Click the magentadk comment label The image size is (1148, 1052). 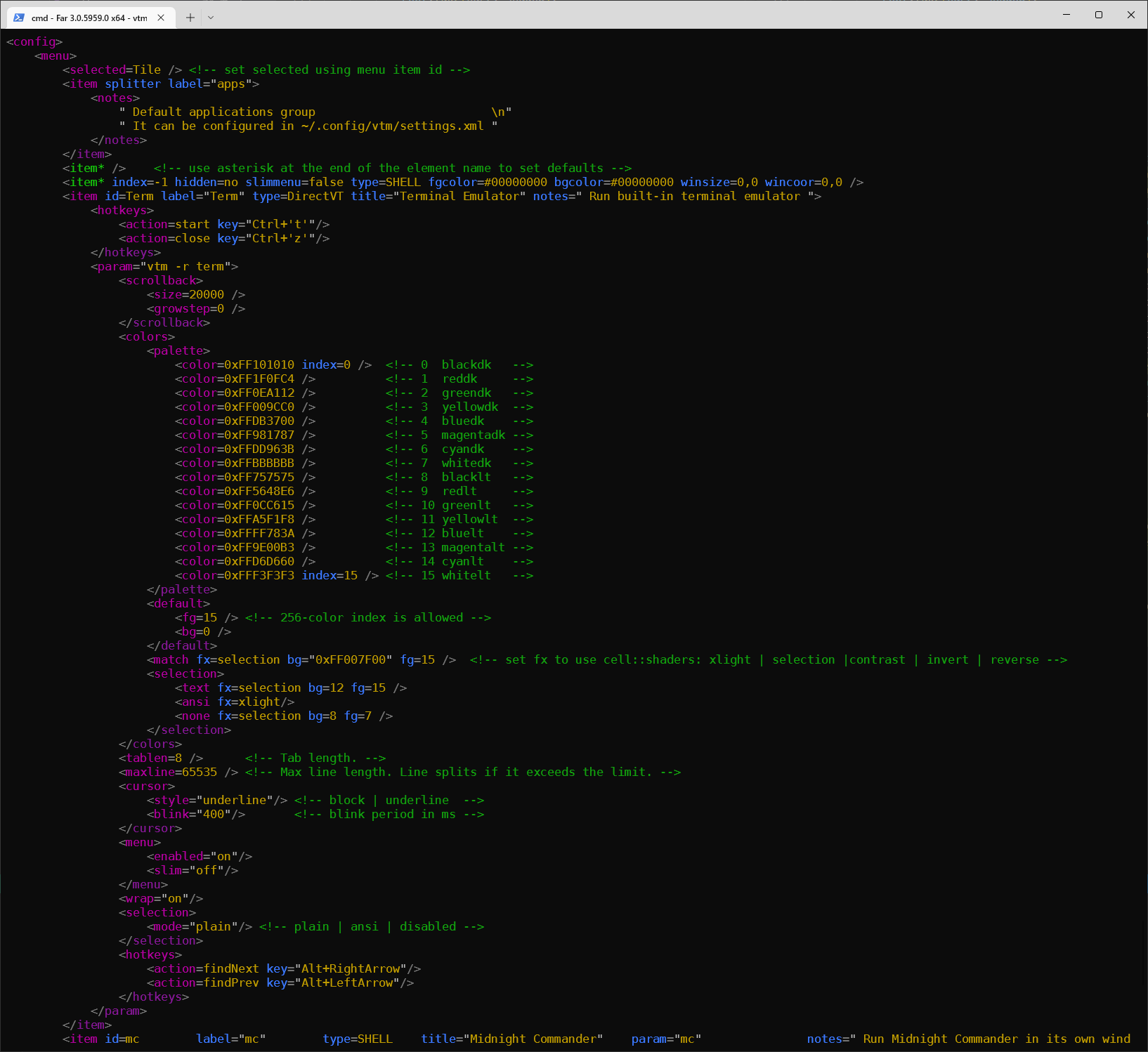[x=474, y=435]
